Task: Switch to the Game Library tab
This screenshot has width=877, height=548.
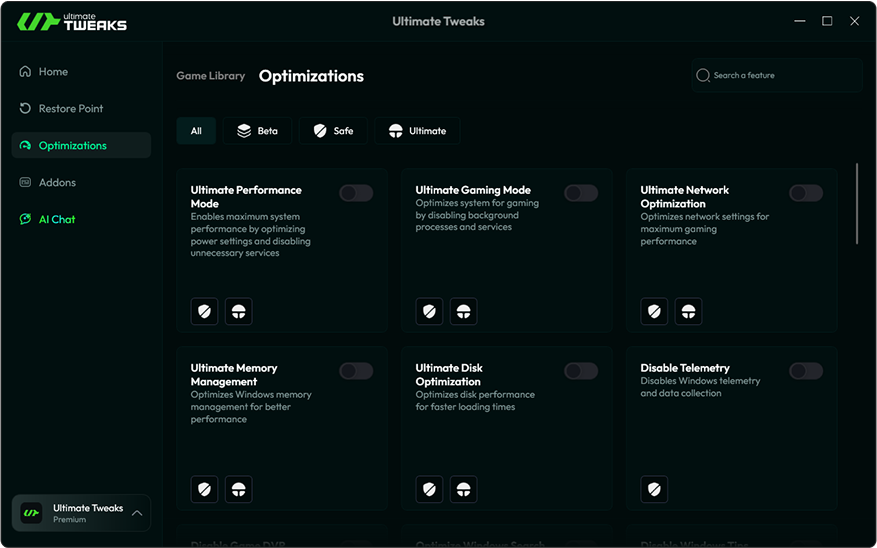Action: point(211,75)
